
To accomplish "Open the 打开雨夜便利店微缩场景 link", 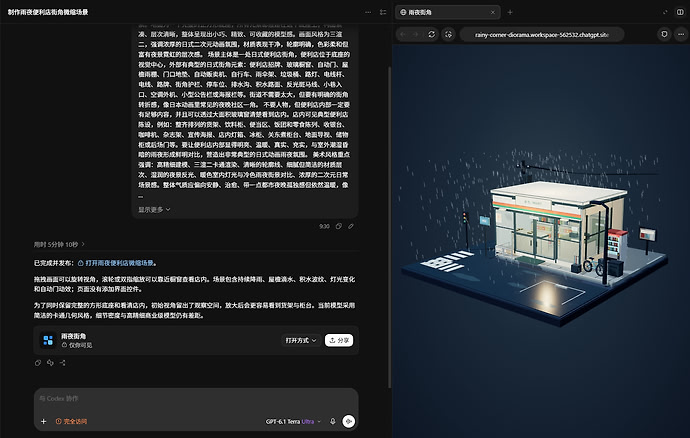I will point(119,263).
